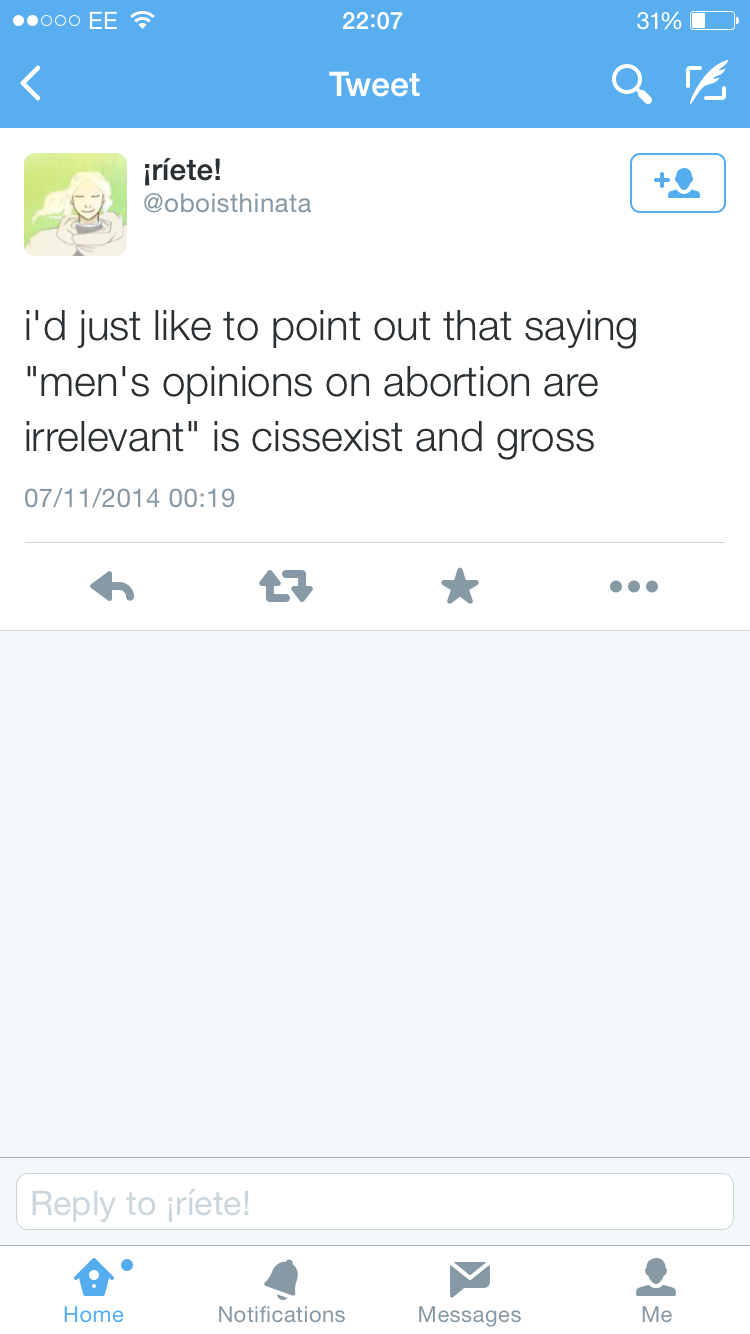Tap the ¡ríete! profile avatar
Image resolution: width=750 pixels, height=1334 pixels.
point(76,204)
